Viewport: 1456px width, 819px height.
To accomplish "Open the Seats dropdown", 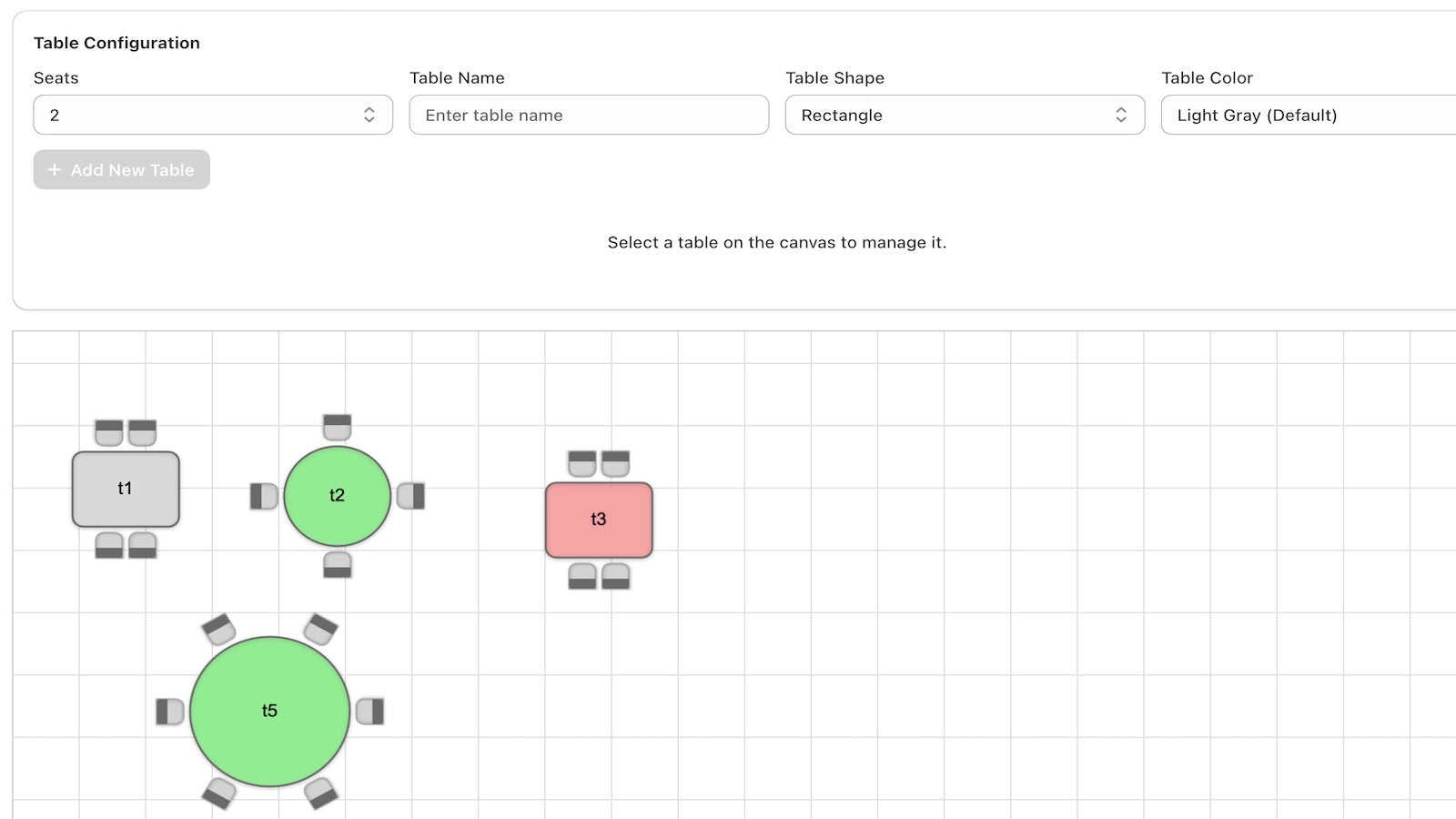I will coord(213,115).
